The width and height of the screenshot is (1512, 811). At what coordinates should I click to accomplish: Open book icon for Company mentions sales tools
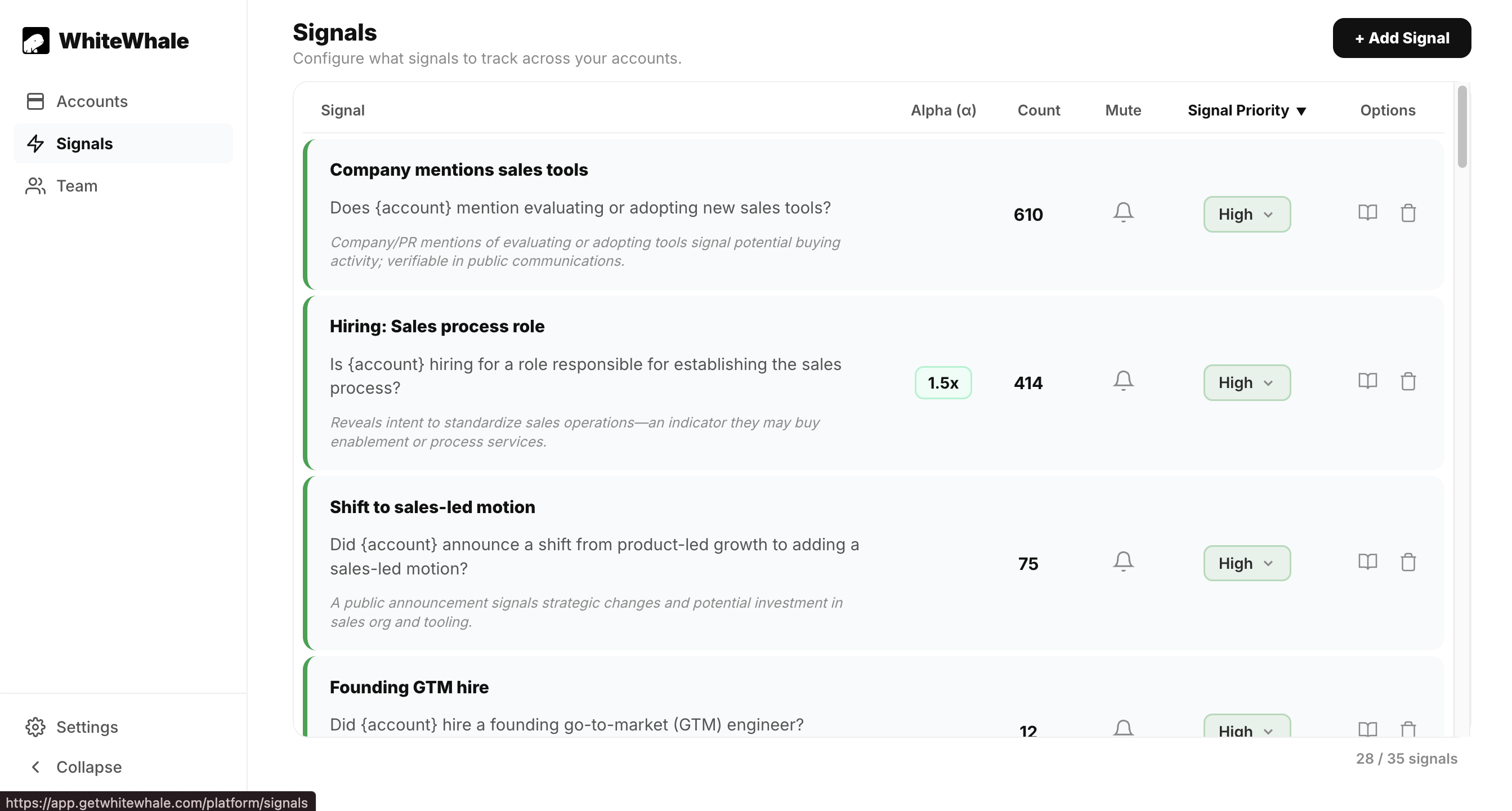point(1367,212)
